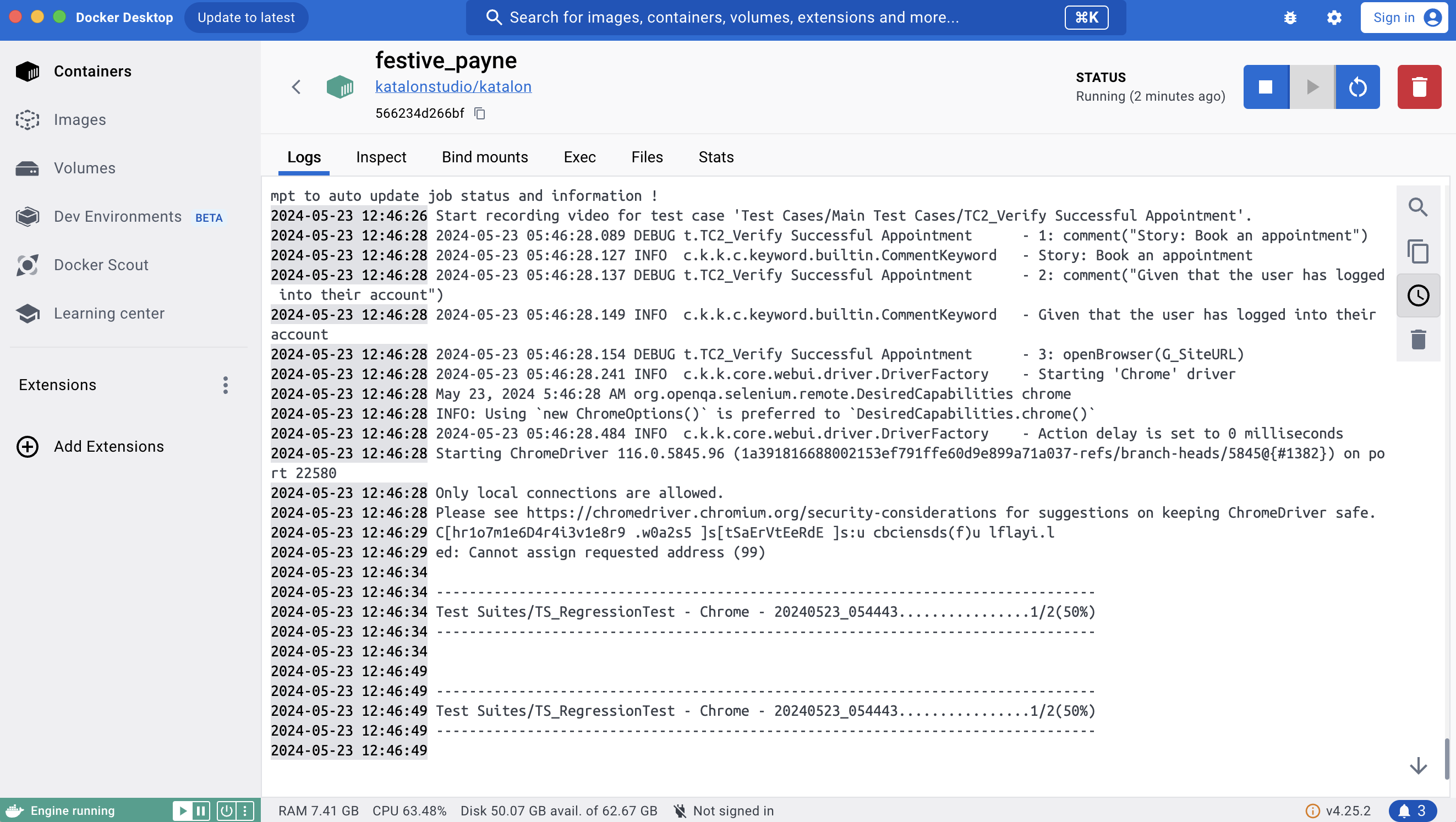Navigate back using the back arrow
The width and height of the screenshot is (1456, 822).
tap(296, 87)
